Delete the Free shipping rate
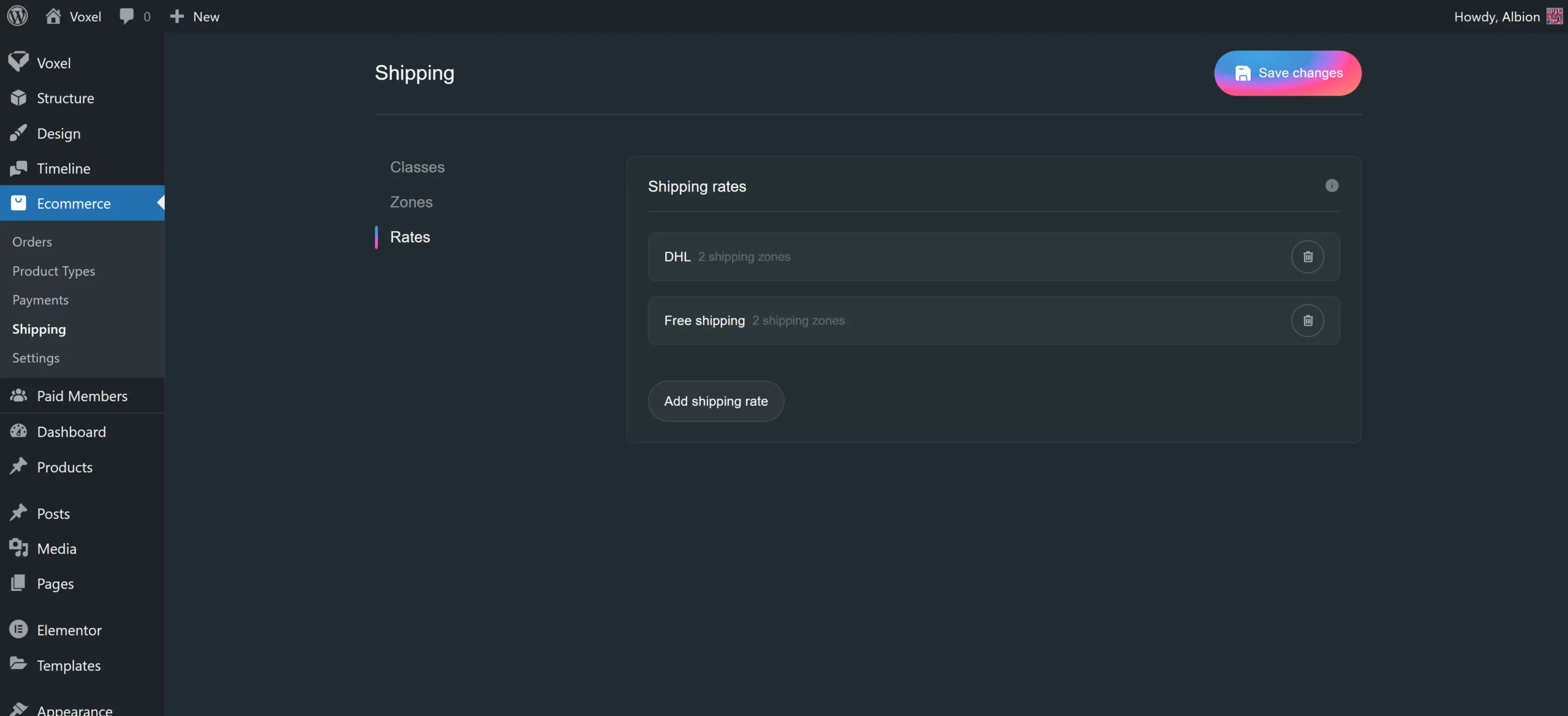This screenshot has height=716, width=1568. 1307,320
